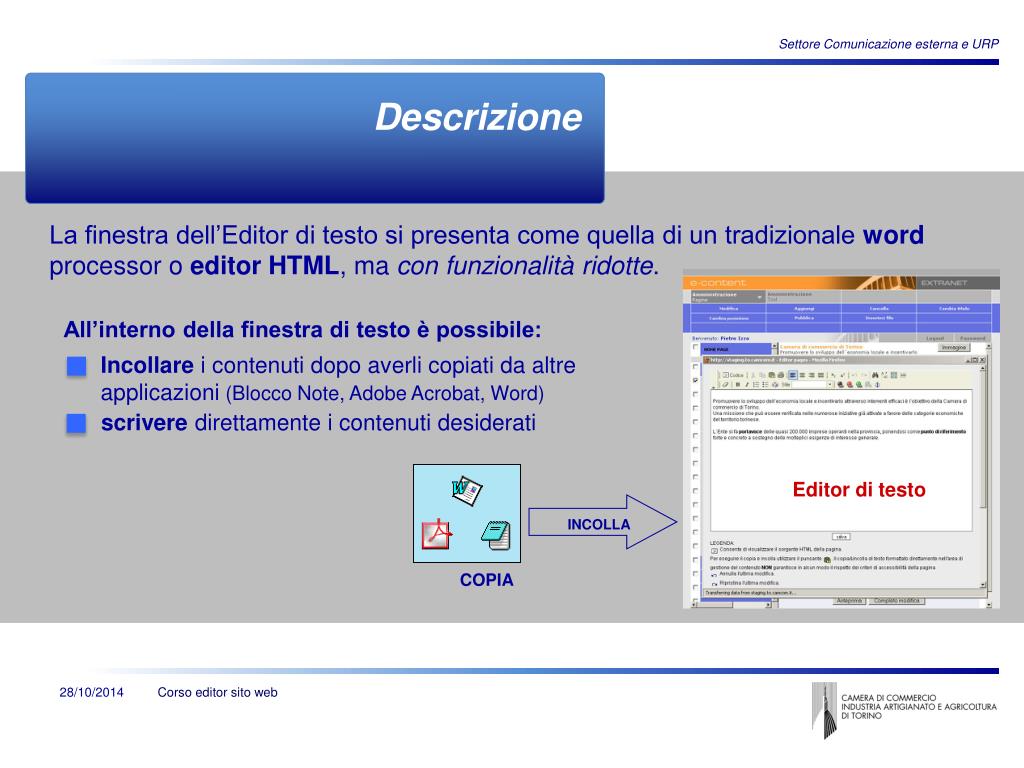Click the Cambia posizione menu item
1024x768 pixels.
coord(729,318)
